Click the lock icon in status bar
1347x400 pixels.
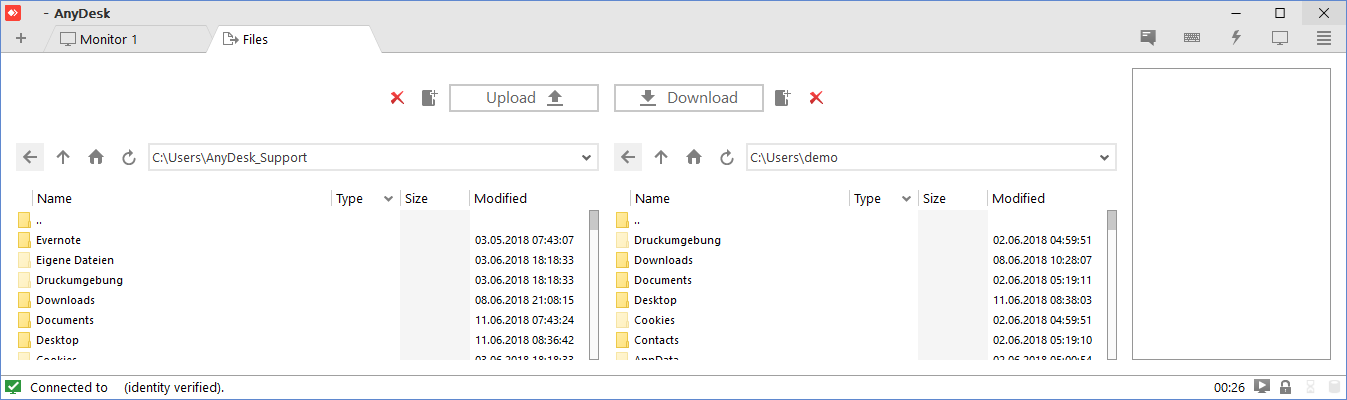(x=1286, y=387)
